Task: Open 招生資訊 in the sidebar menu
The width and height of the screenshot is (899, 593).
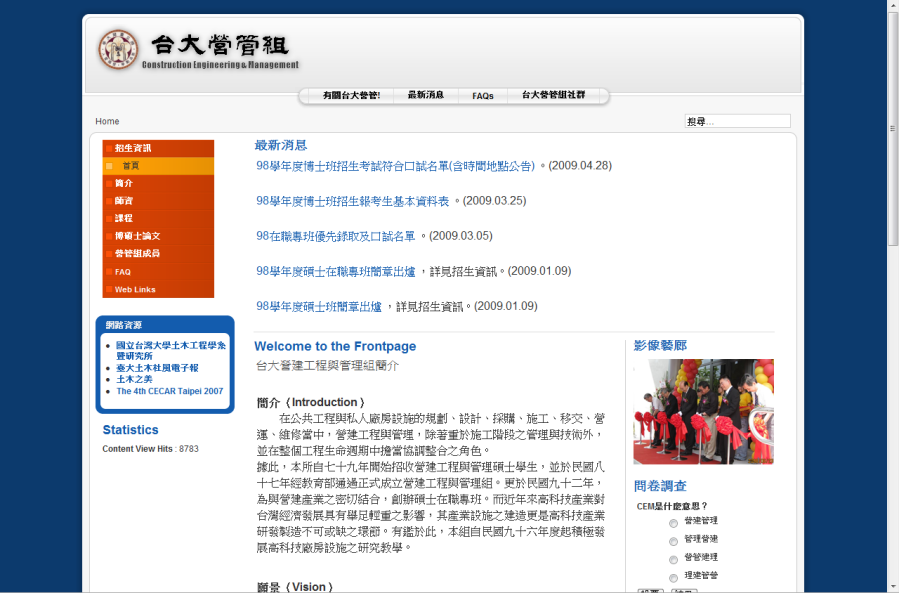Action: click(133, 148)
